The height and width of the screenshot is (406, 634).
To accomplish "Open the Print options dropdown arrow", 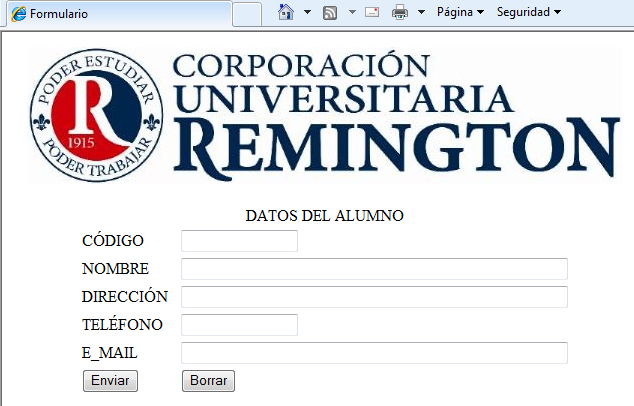I will tap(421, 12).
